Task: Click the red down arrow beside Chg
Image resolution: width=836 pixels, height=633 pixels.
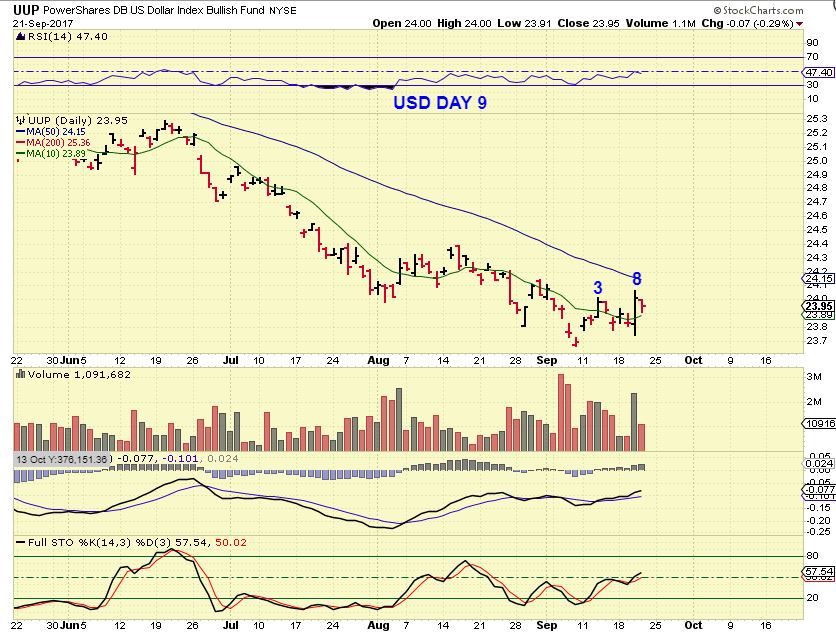Action: (x=799, y=24)
